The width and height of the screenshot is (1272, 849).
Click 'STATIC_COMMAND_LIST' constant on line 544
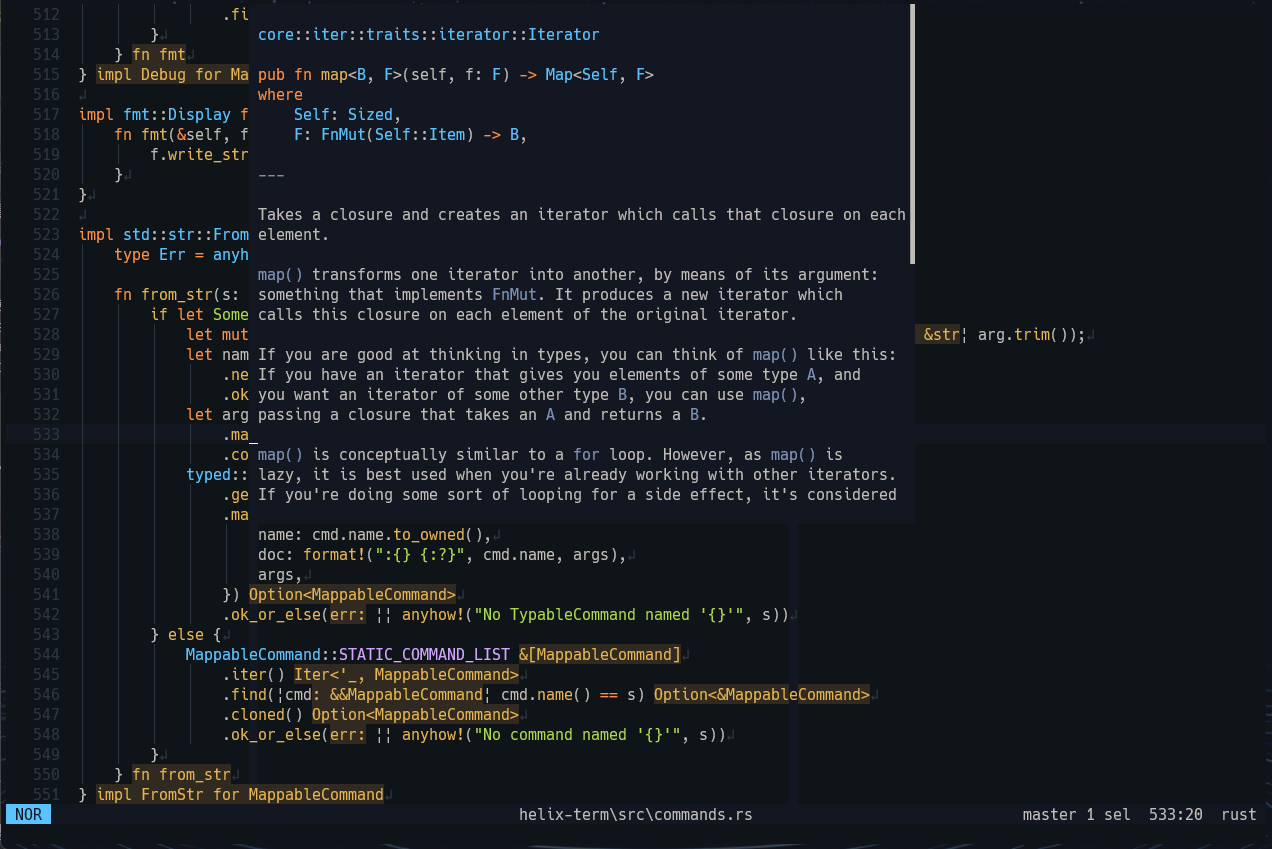(x=424, y=654)
